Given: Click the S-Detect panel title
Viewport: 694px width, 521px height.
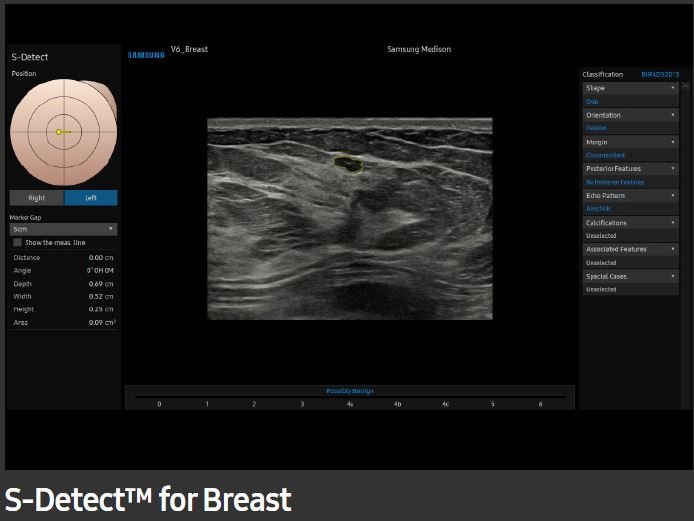Looking at the screenshot, I should (x=30, y=57).
